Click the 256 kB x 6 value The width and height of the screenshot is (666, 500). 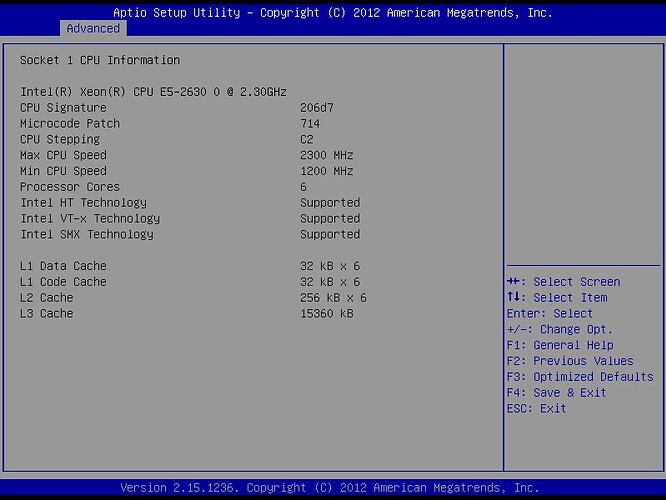pos(333,297)
